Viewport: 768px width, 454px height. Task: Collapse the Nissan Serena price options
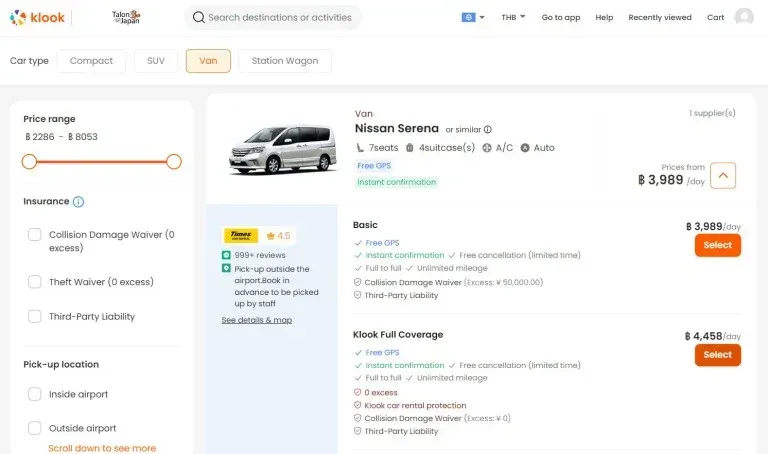click(723, 175)
